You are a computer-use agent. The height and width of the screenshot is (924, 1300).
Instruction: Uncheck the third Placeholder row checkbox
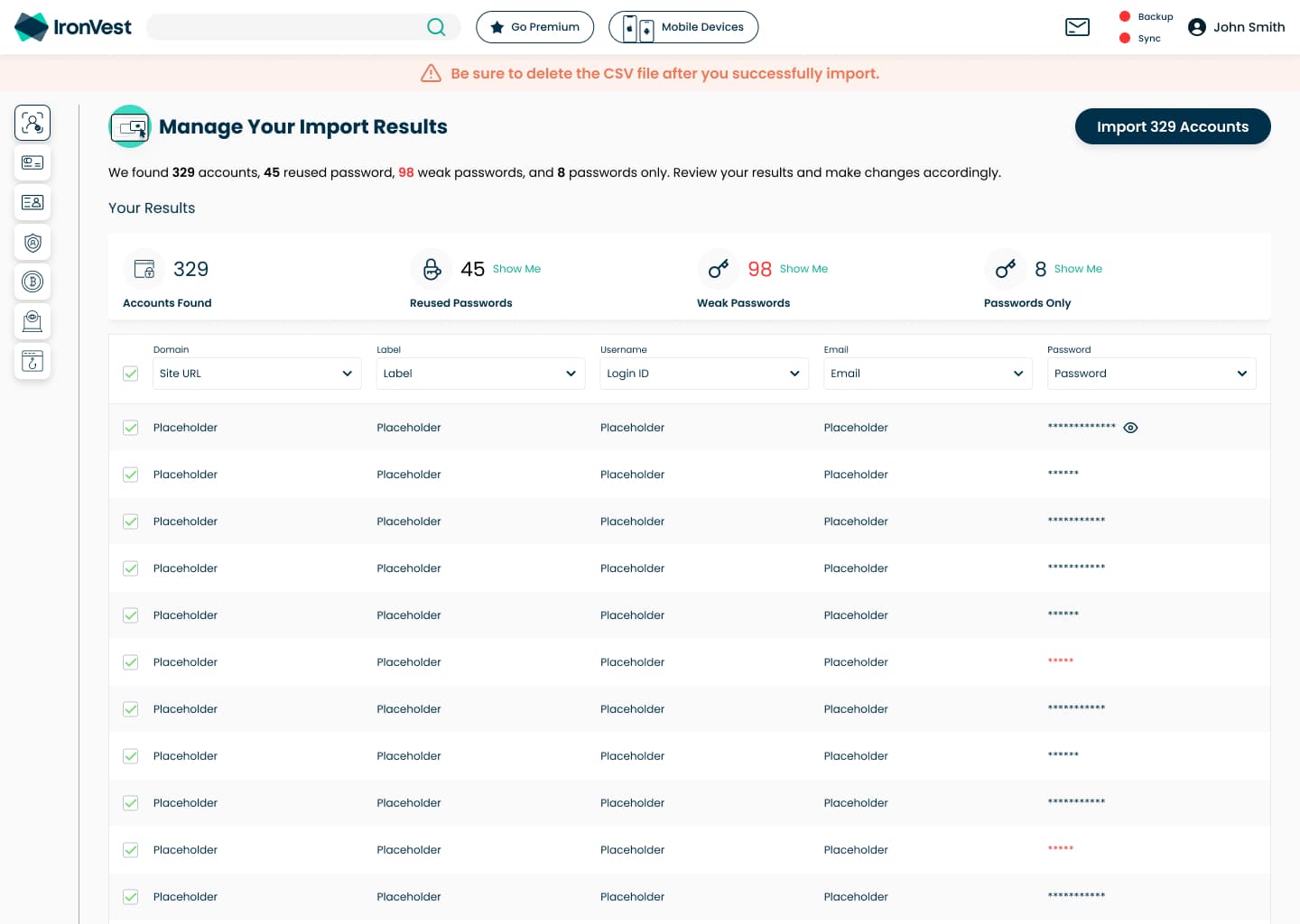[x=131, y=522]
